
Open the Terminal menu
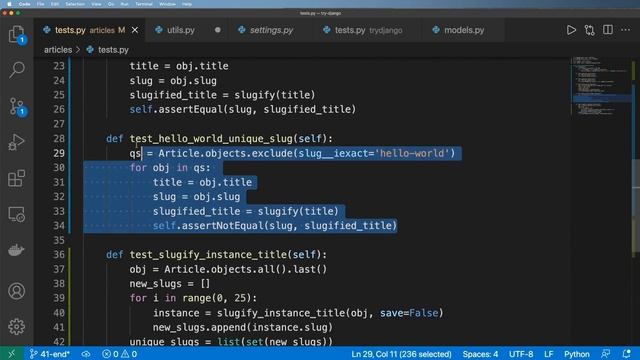pos(144,4)
